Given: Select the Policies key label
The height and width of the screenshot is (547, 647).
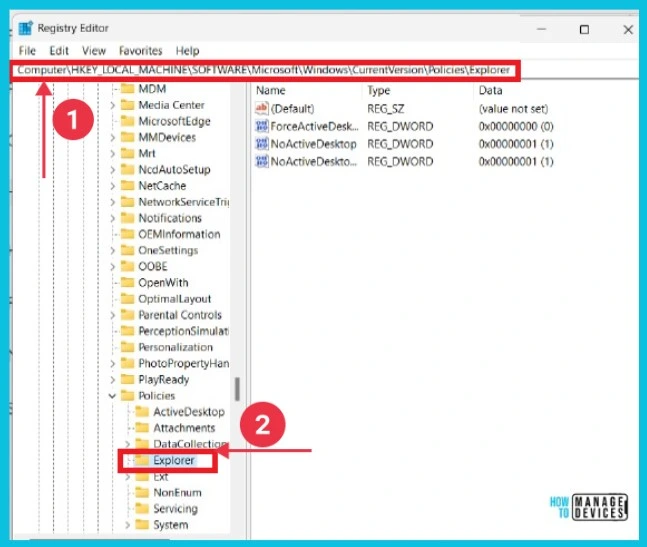Looking at the screenshot, I should click(157, 396).
